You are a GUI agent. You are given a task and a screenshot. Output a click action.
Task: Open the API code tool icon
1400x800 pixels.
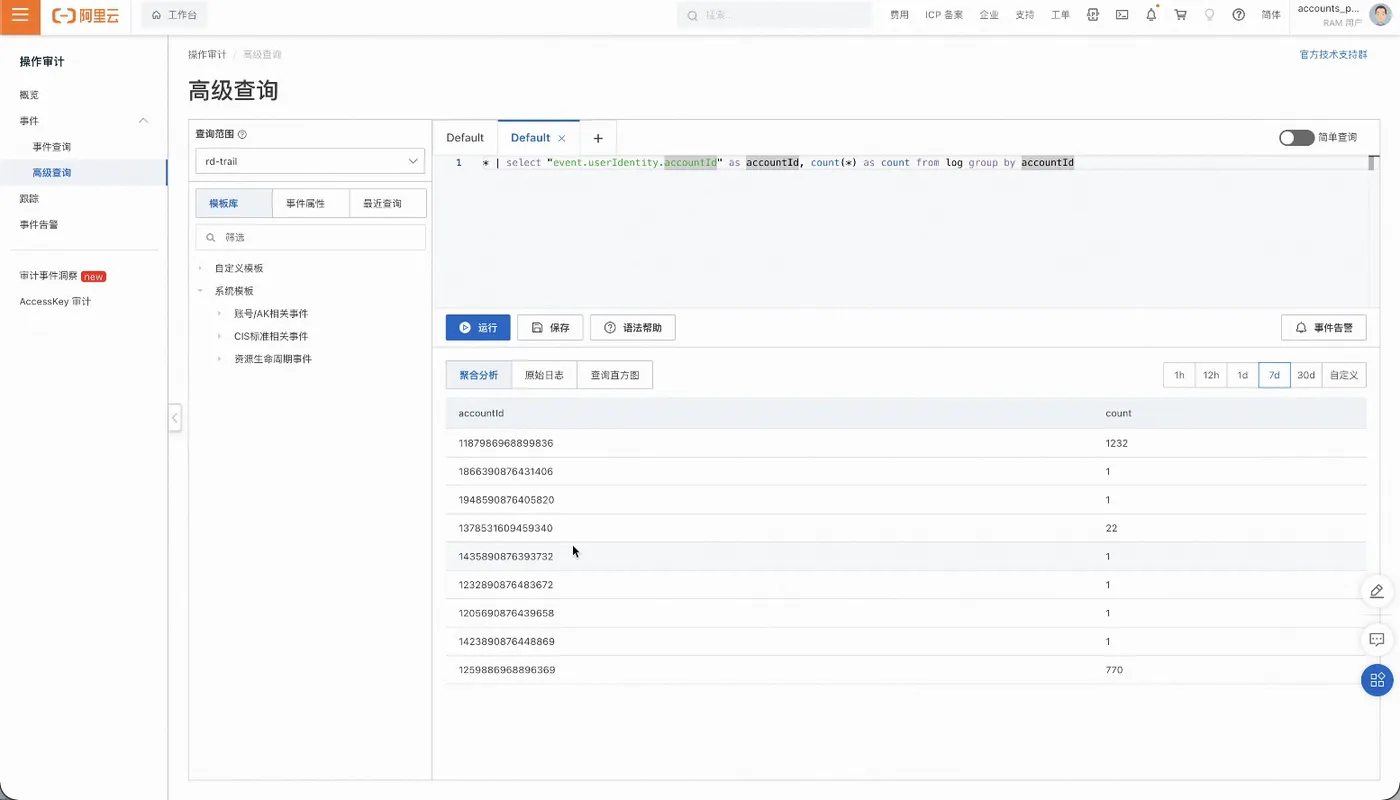(1093, 15)
